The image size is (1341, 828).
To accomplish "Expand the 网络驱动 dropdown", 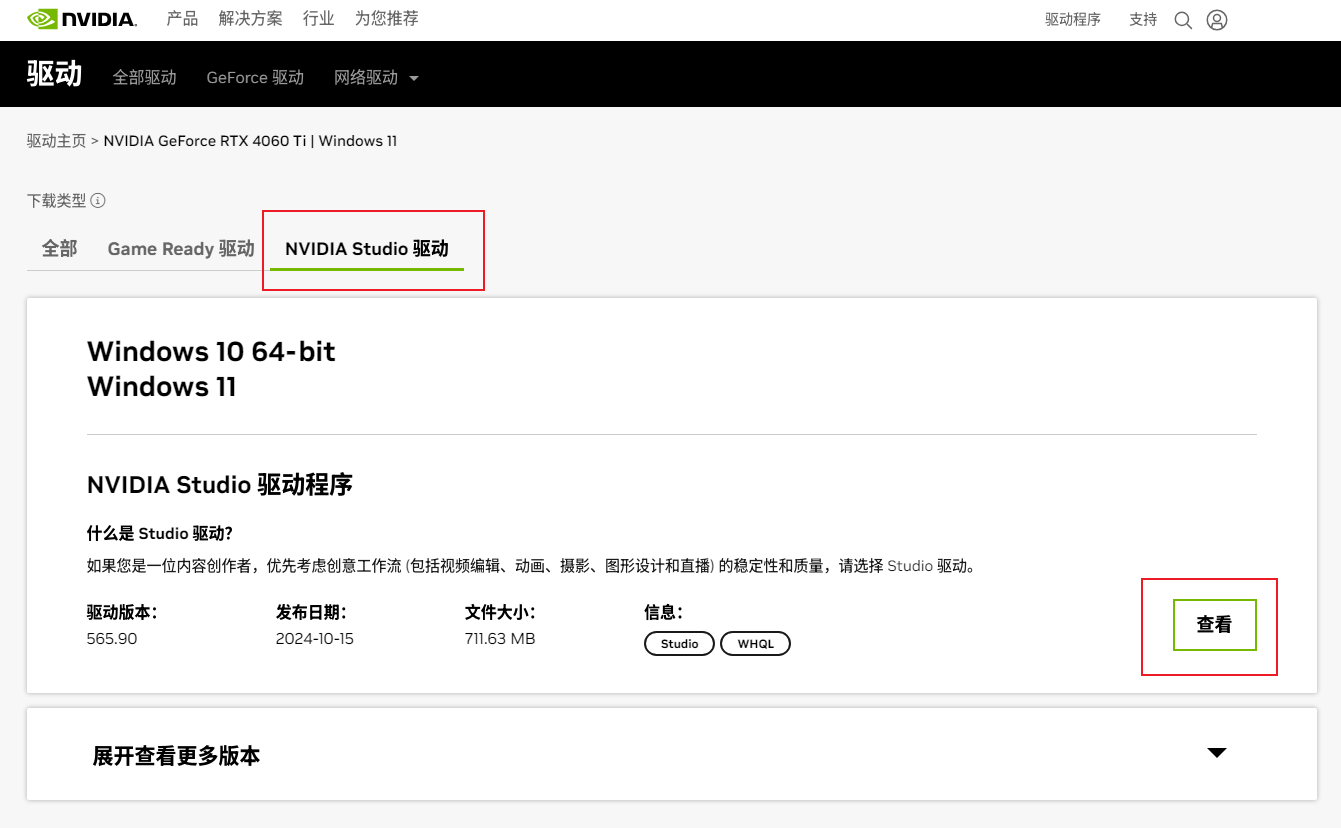I will (x=376, y=78).
